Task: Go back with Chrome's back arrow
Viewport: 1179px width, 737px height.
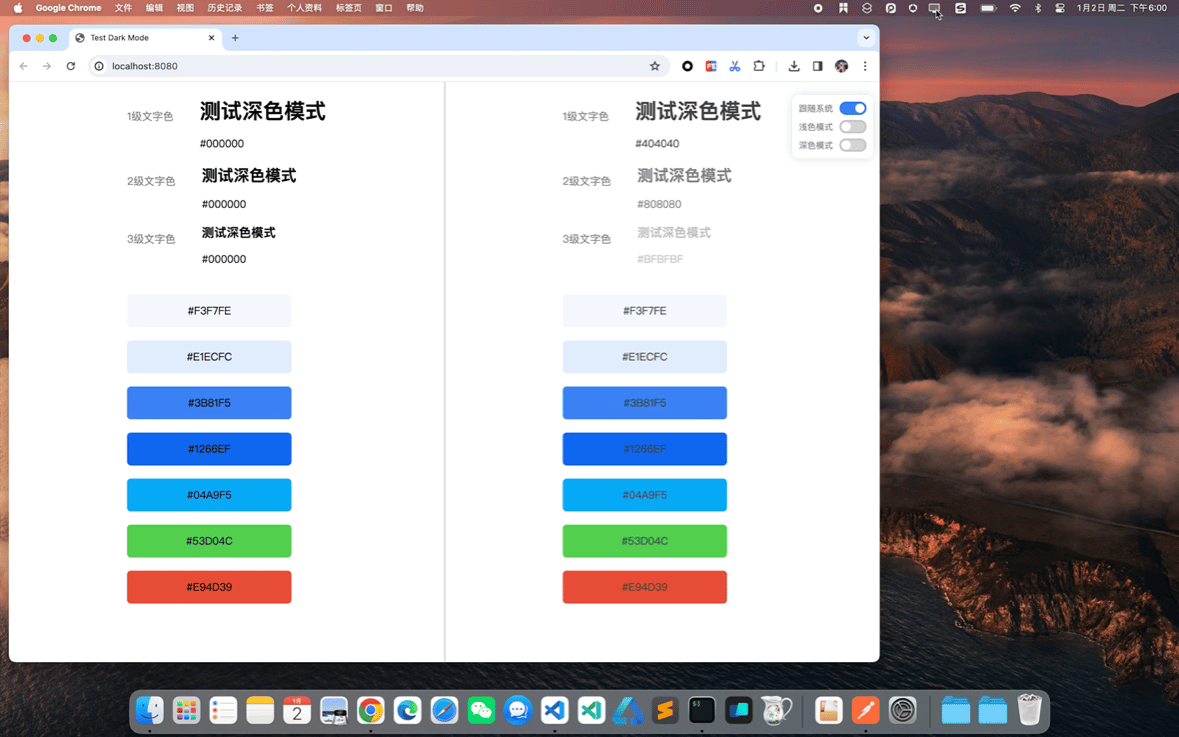Action: (24, 66)
